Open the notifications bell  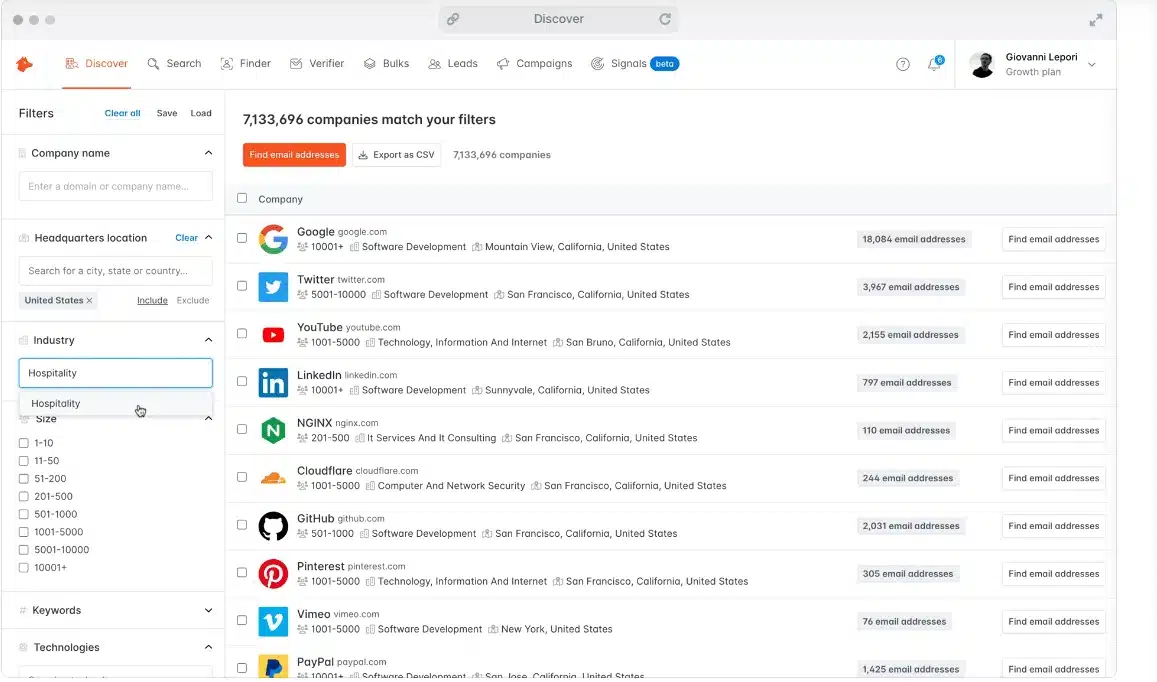pos(934,63)
